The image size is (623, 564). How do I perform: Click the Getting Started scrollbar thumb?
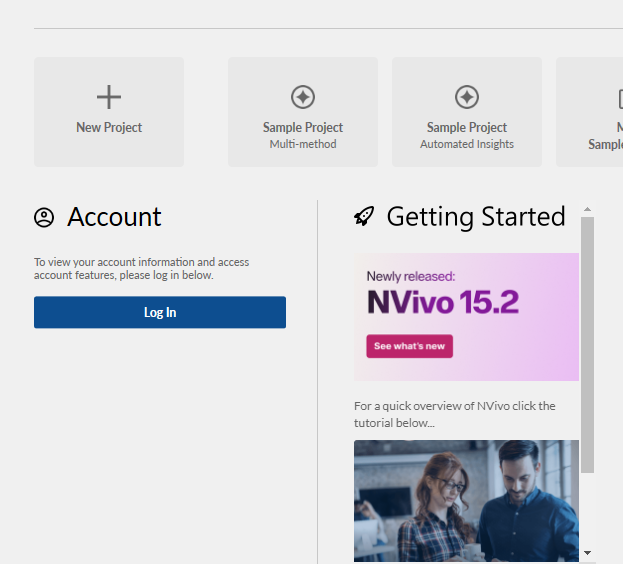[x=587, y=340]
